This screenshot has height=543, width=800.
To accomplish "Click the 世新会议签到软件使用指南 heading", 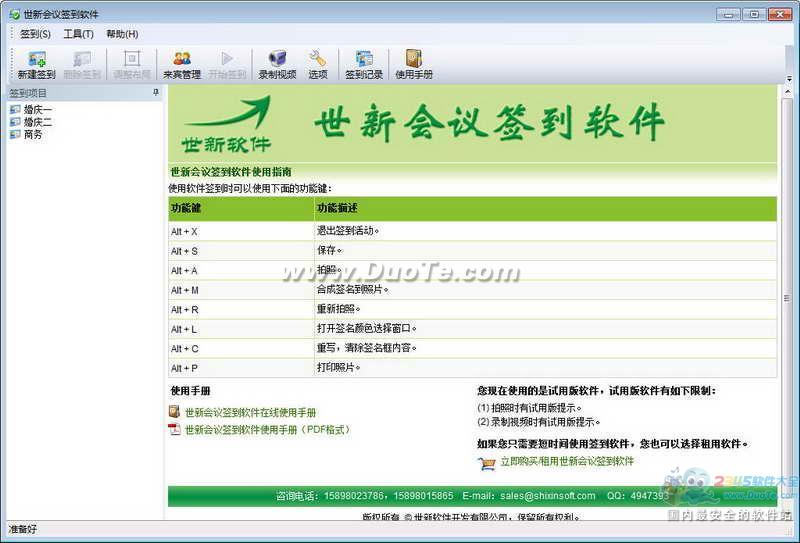I will (x=231, y=171).
